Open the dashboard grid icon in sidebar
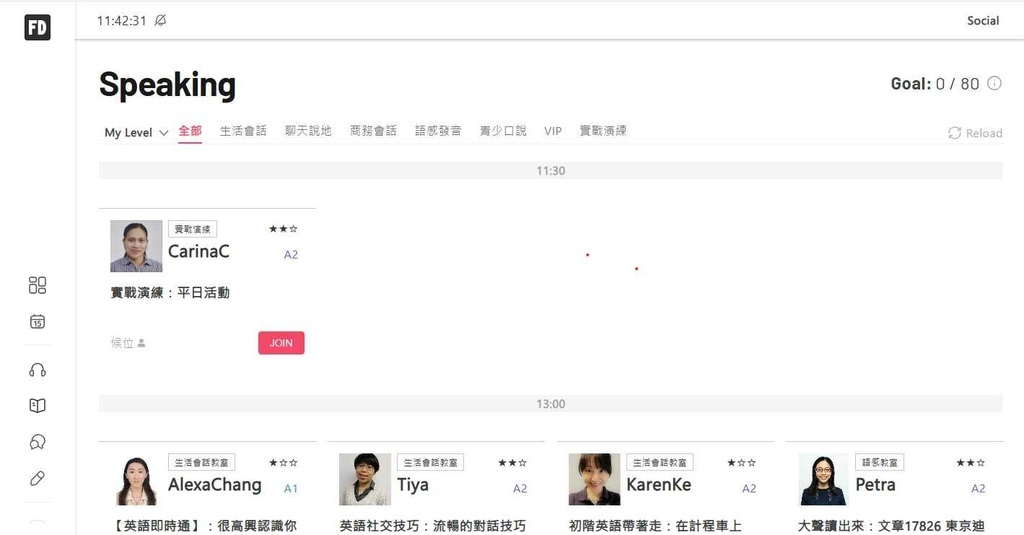Viewport: 1024px width, 535px height. pos(37,285)
